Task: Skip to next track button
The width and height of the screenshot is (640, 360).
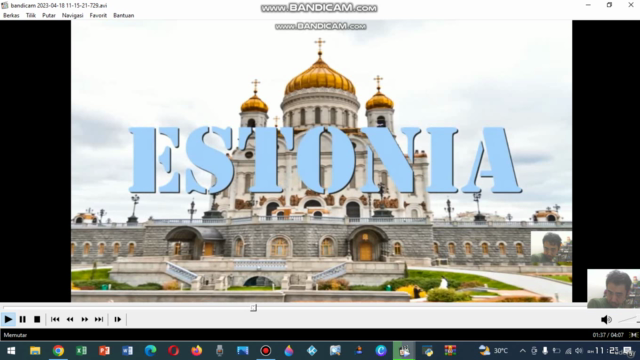Action: (99, 319)
